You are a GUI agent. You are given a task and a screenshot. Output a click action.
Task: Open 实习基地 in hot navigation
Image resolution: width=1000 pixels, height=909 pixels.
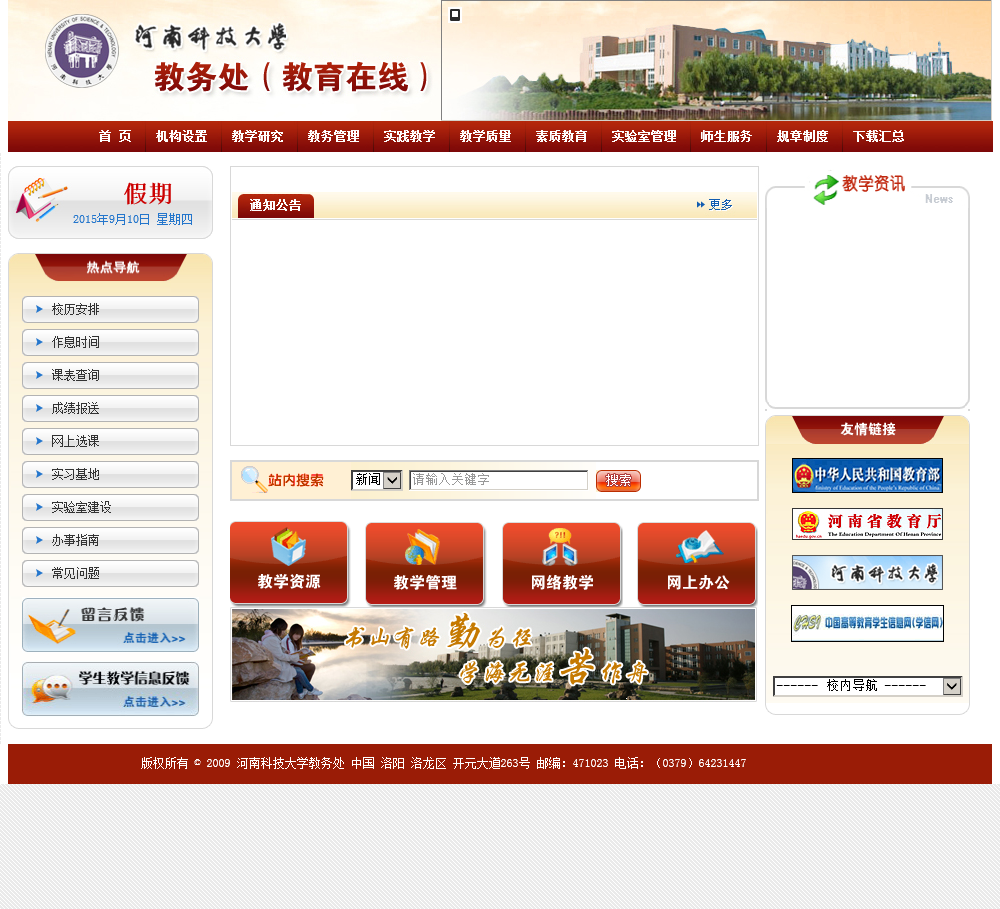110,475
